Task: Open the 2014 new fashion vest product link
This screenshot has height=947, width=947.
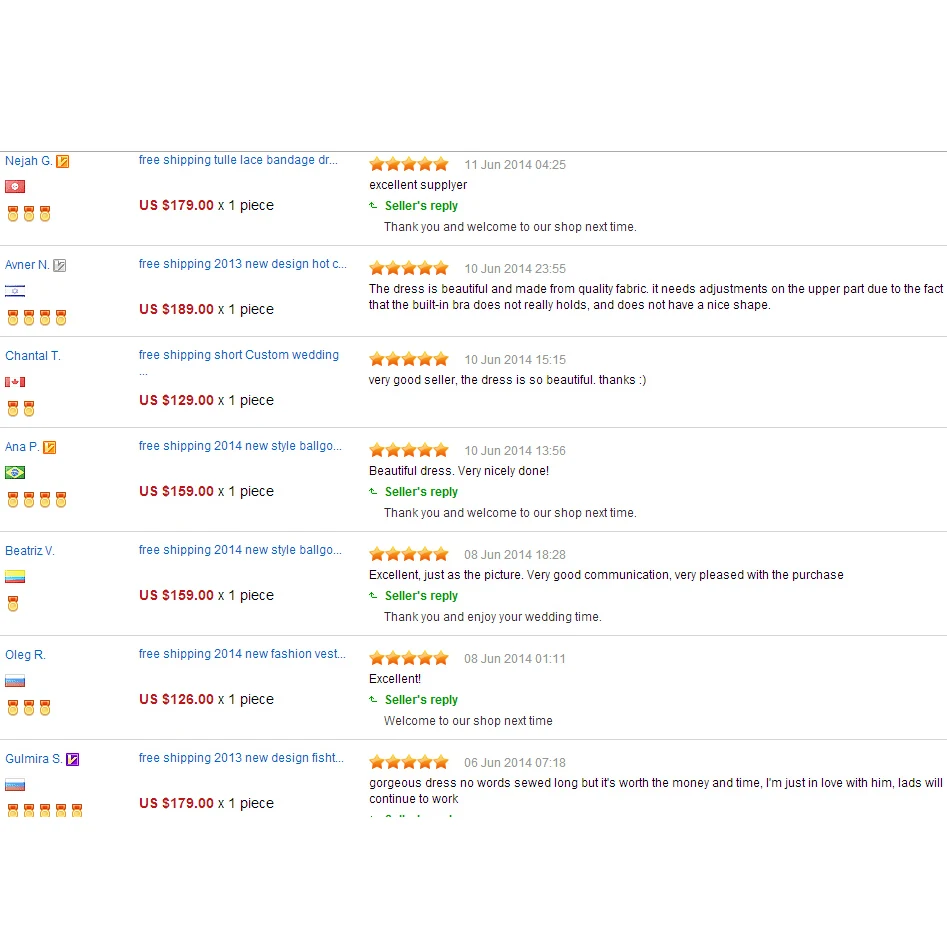Action: pyautogui.click(x=242, y=654)
